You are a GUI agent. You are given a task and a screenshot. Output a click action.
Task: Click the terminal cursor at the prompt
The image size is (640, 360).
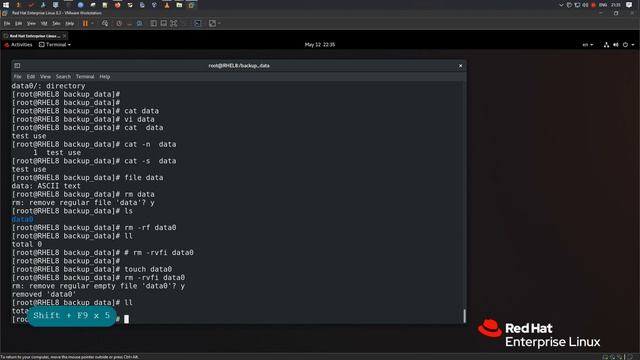click(127, 319)
